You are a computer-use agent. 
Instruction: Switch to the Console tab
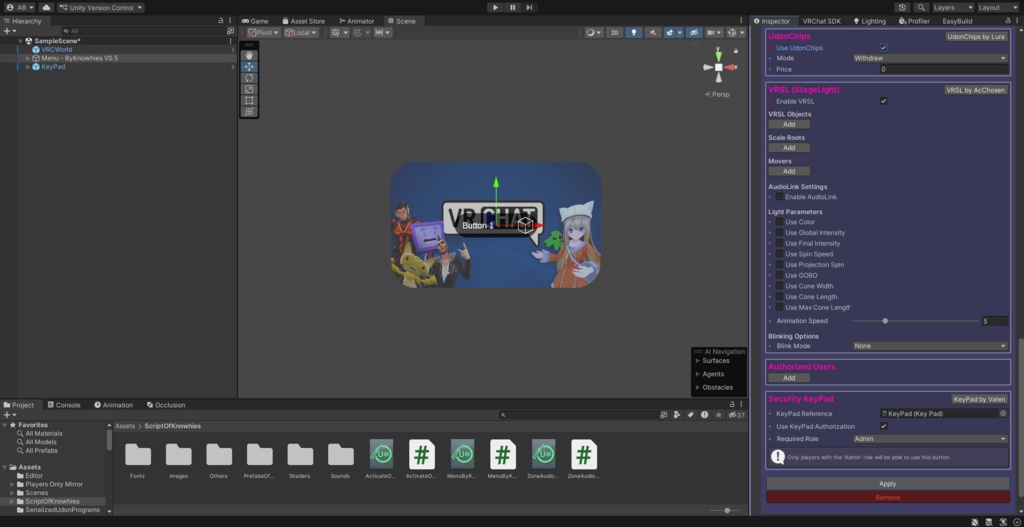point(63,405)
